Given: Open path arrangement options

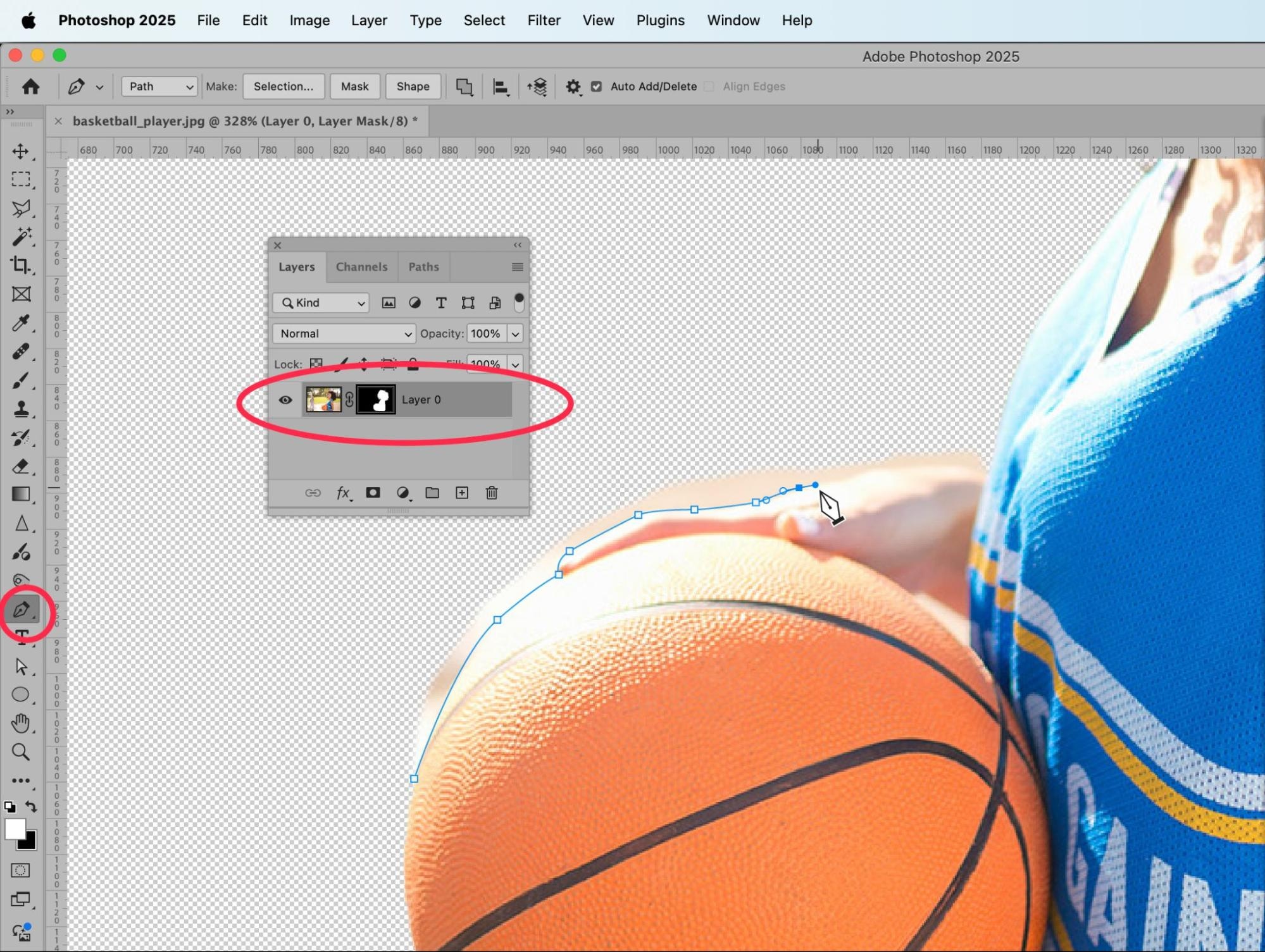Looking at the screenshot, I should point(537,87).
